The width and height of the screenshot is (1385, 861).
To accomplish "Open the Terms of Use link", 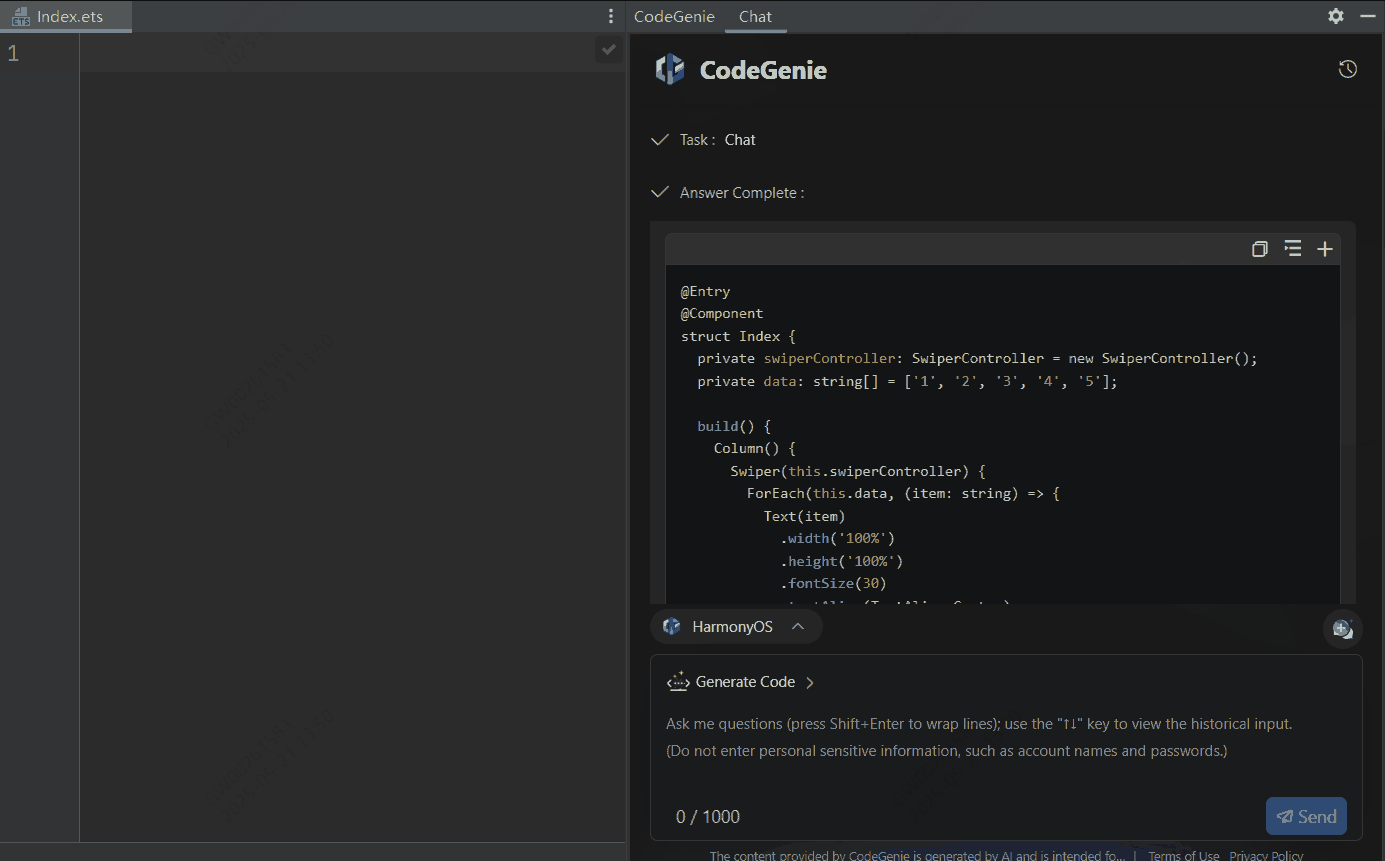I will [x=1183, y=855].
